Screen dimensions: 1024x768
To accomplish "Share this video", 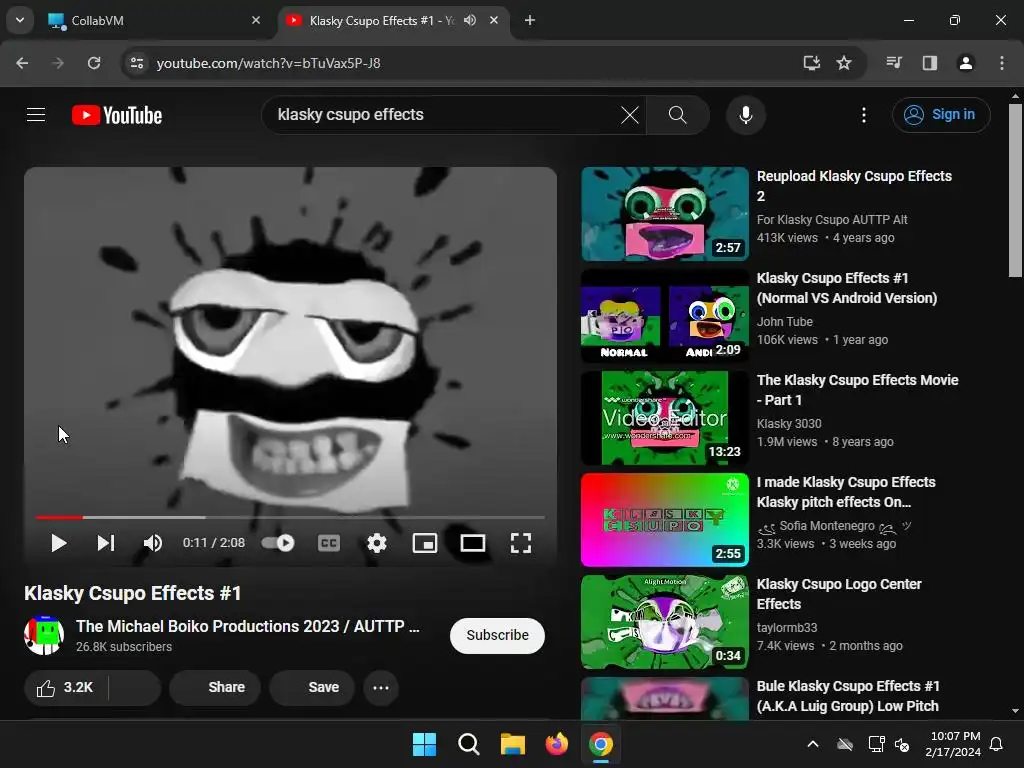I will click(x=215, y=688).
